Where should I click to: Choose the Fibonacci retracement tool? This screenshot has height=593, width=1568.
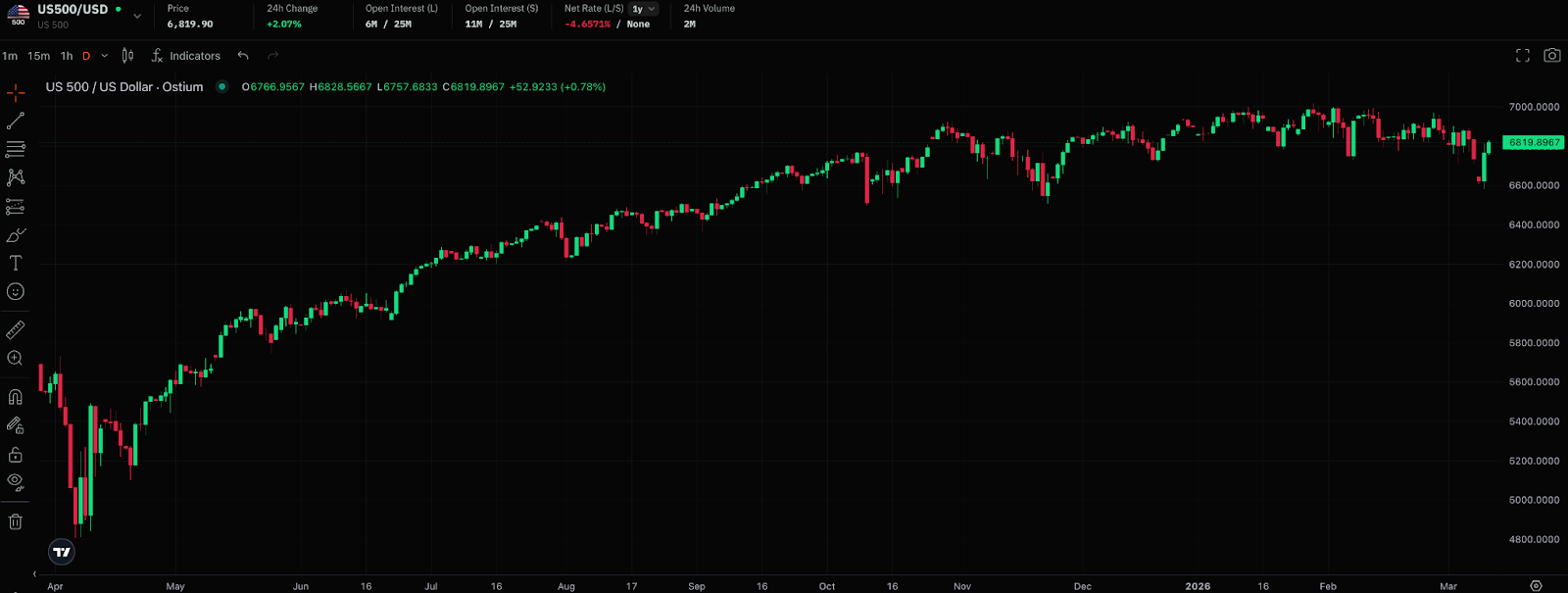(x=16, y=149)
